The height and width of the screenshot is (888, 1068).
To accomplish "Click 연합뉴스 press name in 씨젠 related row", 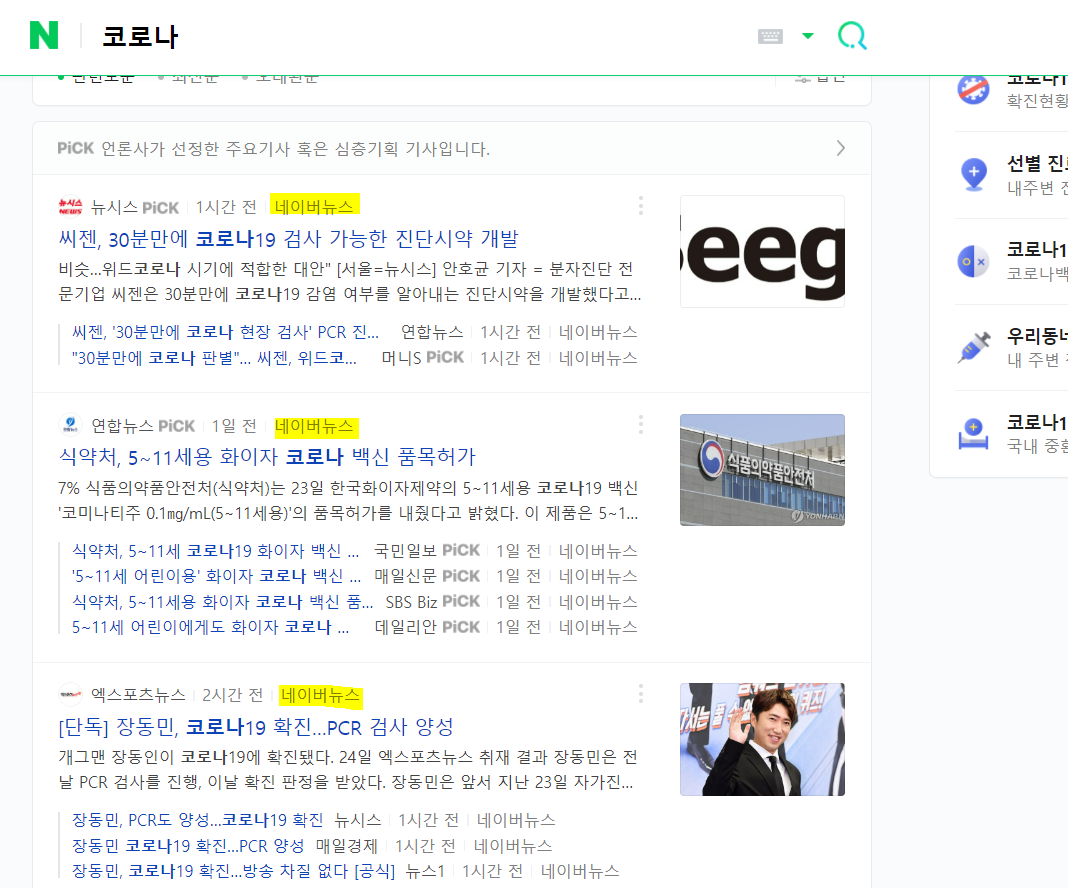I will click(x=432, y=332).
